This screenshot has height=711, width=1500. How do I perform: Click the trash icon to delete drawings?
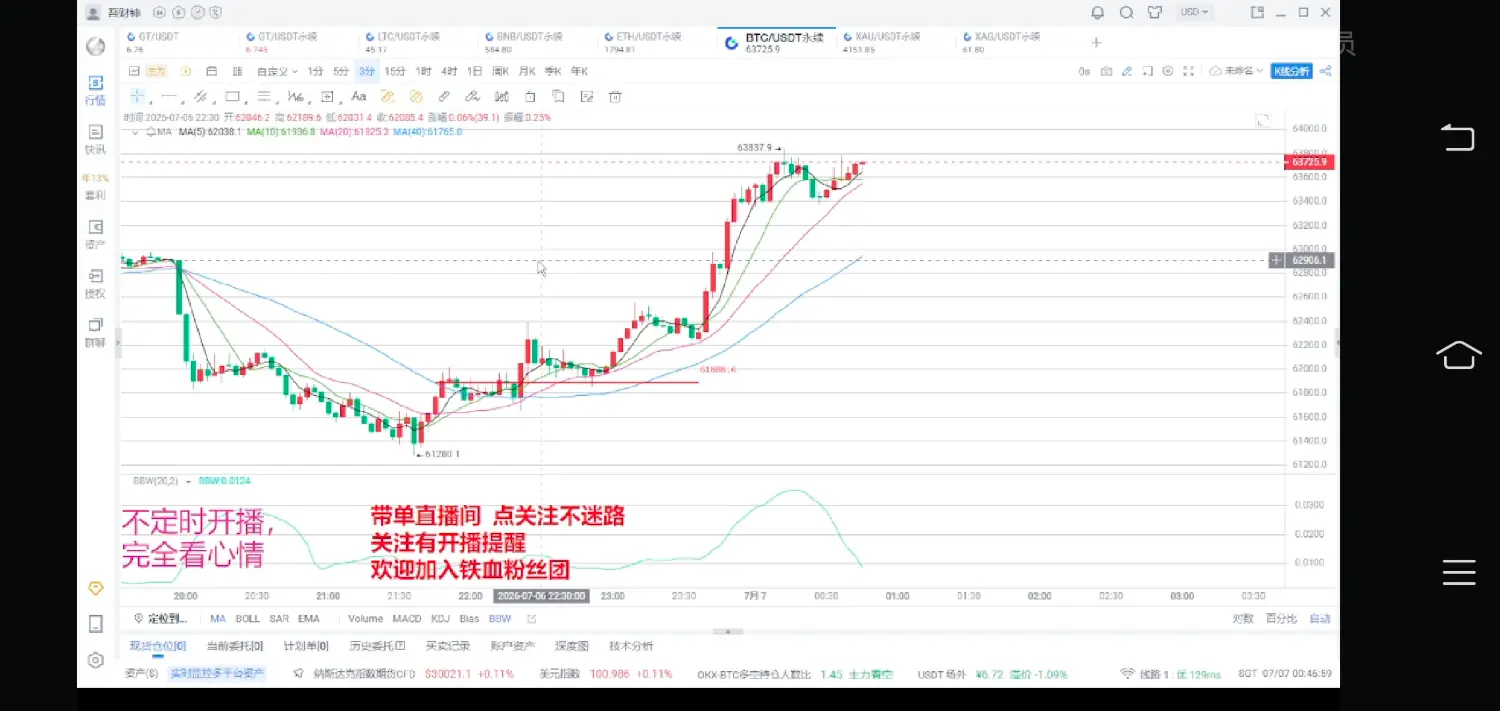tap(615, 97)
